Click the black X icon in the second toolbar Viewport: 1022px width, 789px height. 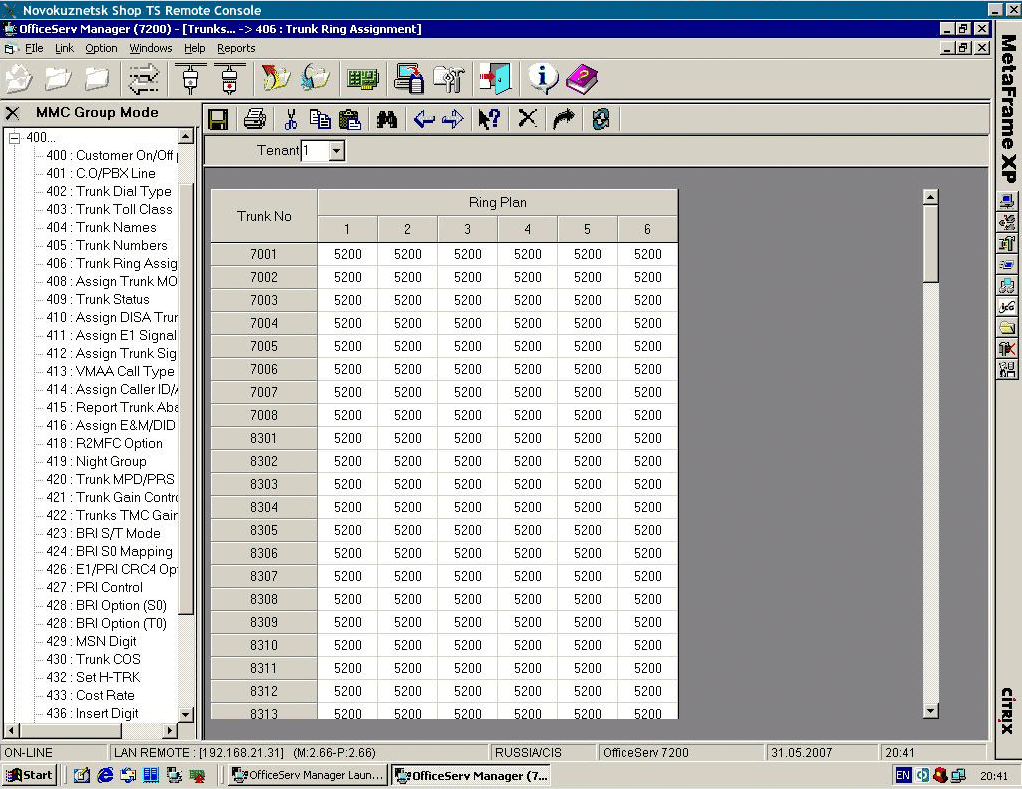pyautogui.click(x=527, y=119)
